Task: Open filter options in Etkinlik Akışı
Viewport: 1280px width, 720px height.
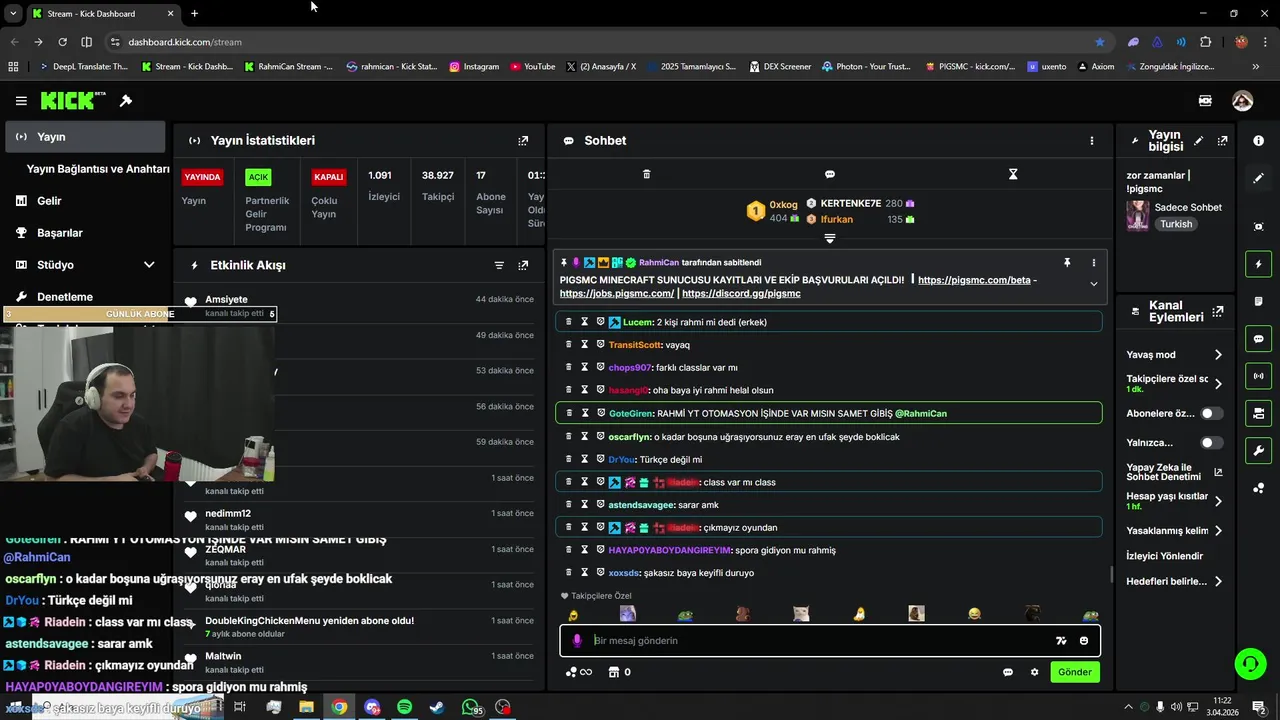Action: 499,265
